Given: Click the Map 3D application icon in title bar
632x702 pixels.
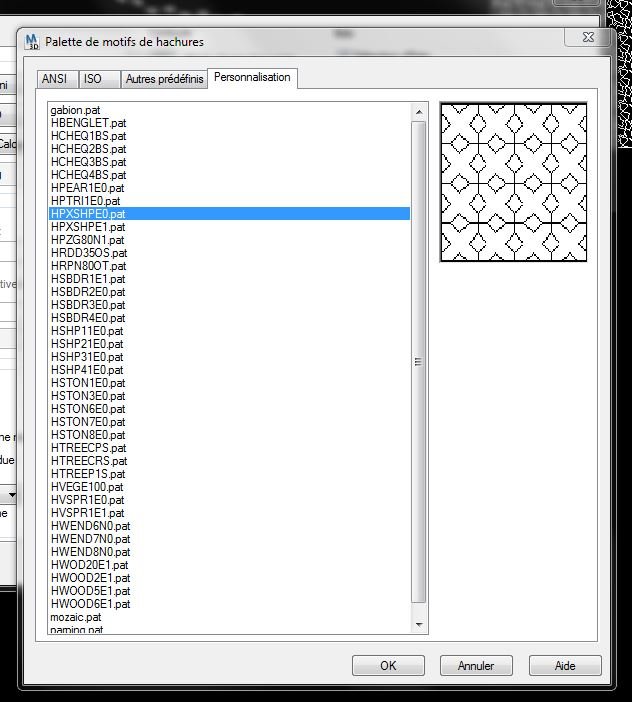Looking at the screenshot, I should click(x=32, y=42).
